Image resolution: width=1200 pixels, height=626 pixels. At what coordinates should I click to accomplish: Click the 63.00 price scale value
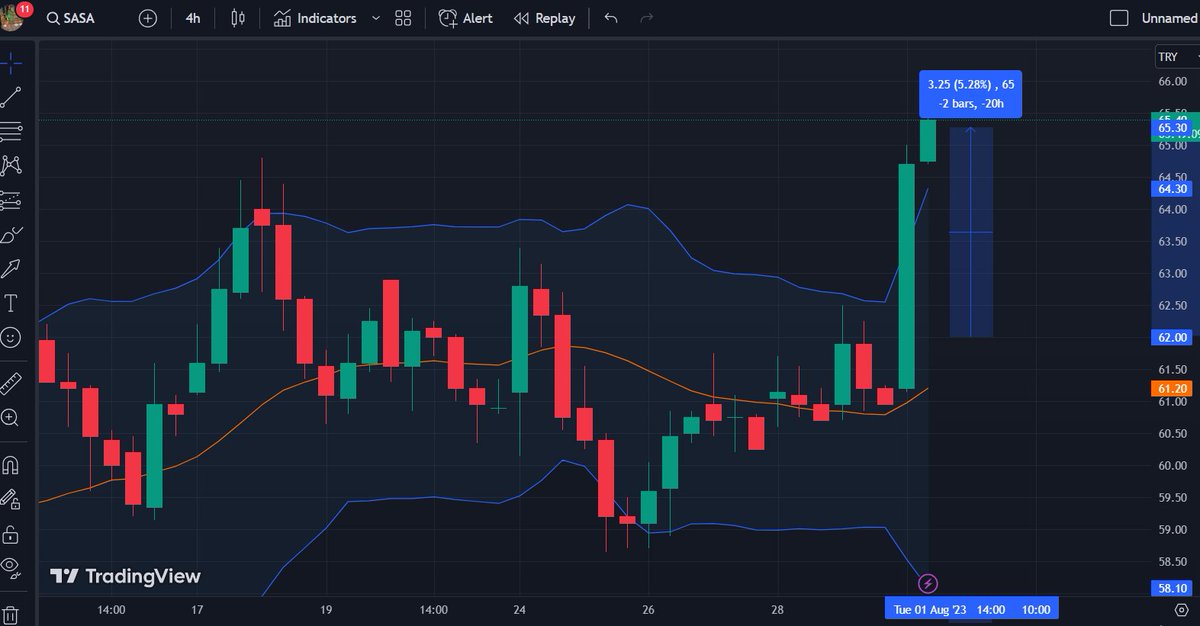1172,273
